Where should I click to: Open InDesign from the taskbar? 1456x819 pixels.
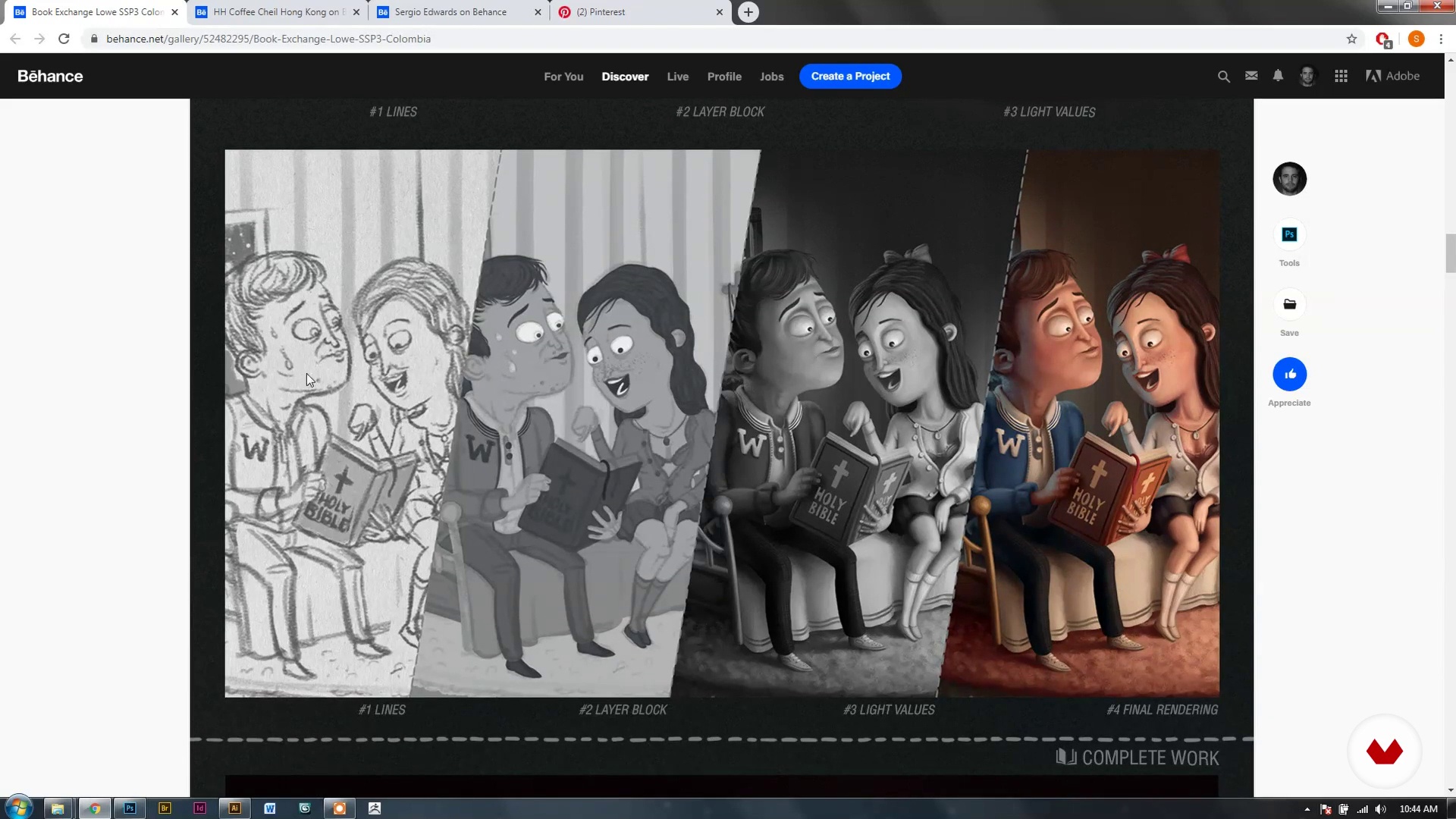[x=199, y=808]
